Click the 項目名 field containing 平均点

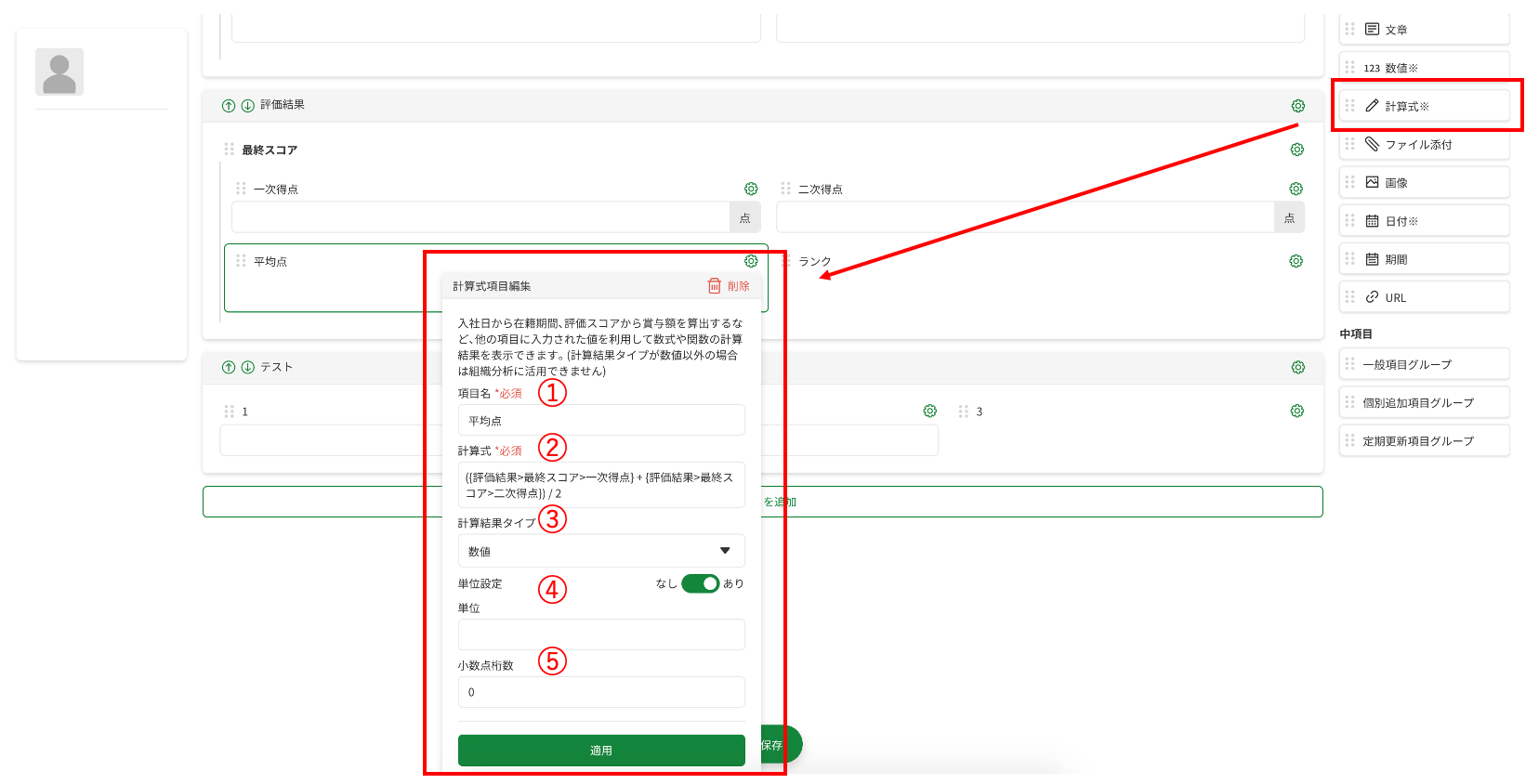601,420
